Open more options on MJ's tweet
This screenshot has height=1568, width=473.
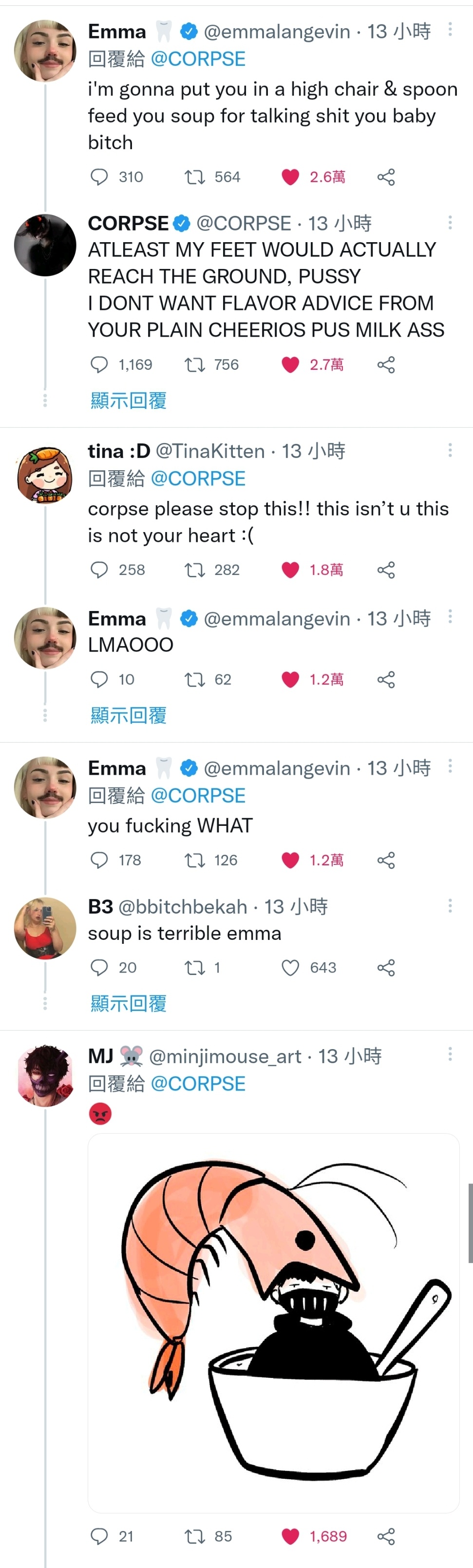pyautogui.click(x=450, y=1053)
